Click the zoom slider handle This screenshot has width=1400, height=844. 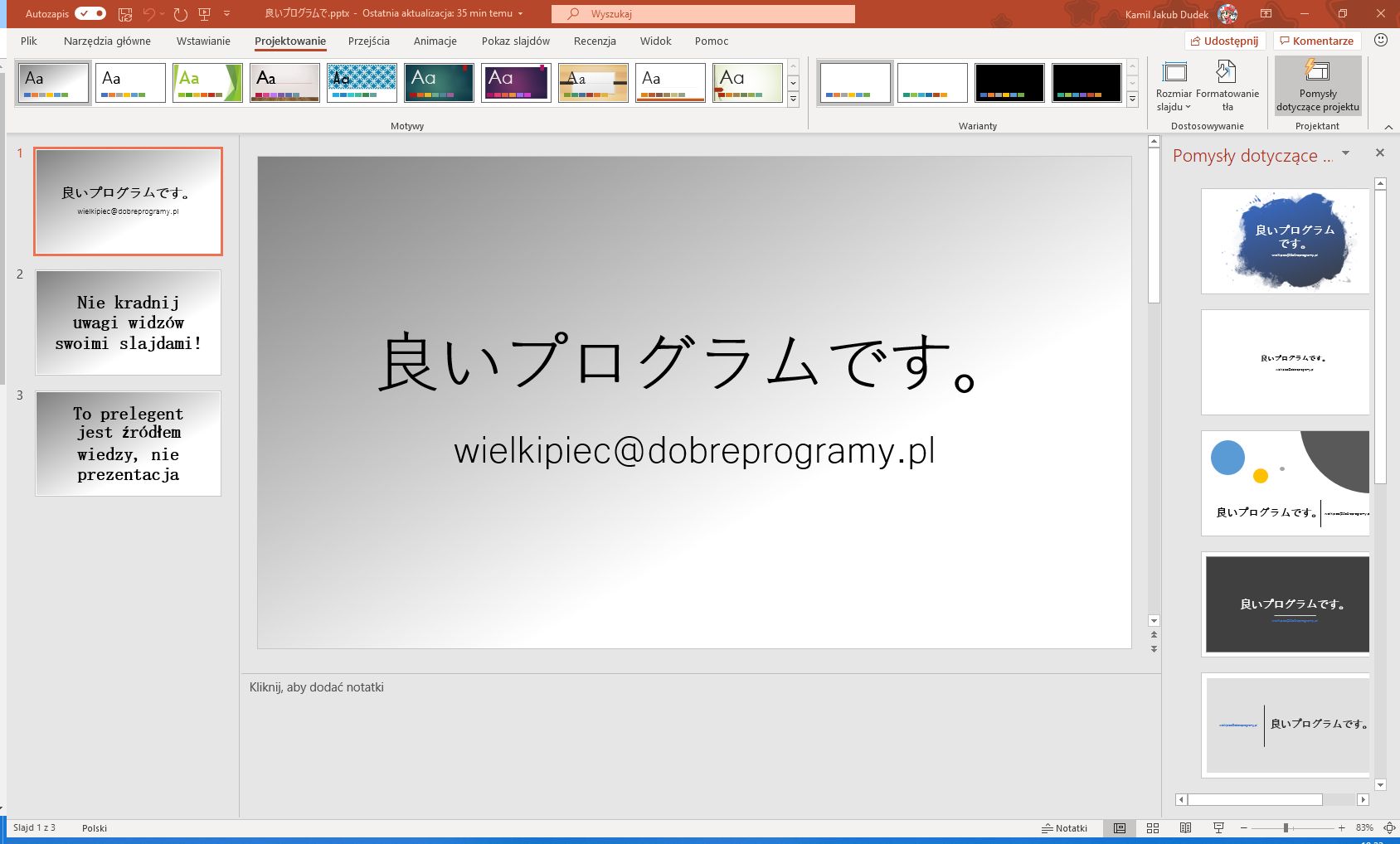(1286, 827)
